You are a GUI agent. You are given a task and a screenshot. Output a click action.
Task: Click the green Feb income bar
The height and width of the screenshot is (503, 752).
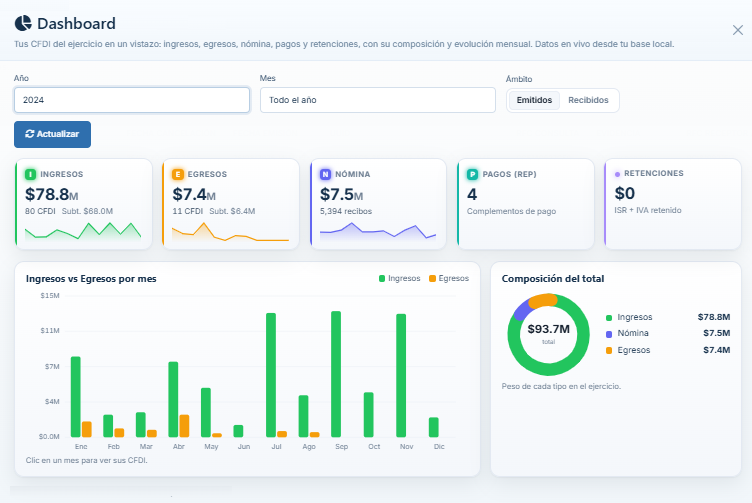pyautogui.click(x=108, y=426)
